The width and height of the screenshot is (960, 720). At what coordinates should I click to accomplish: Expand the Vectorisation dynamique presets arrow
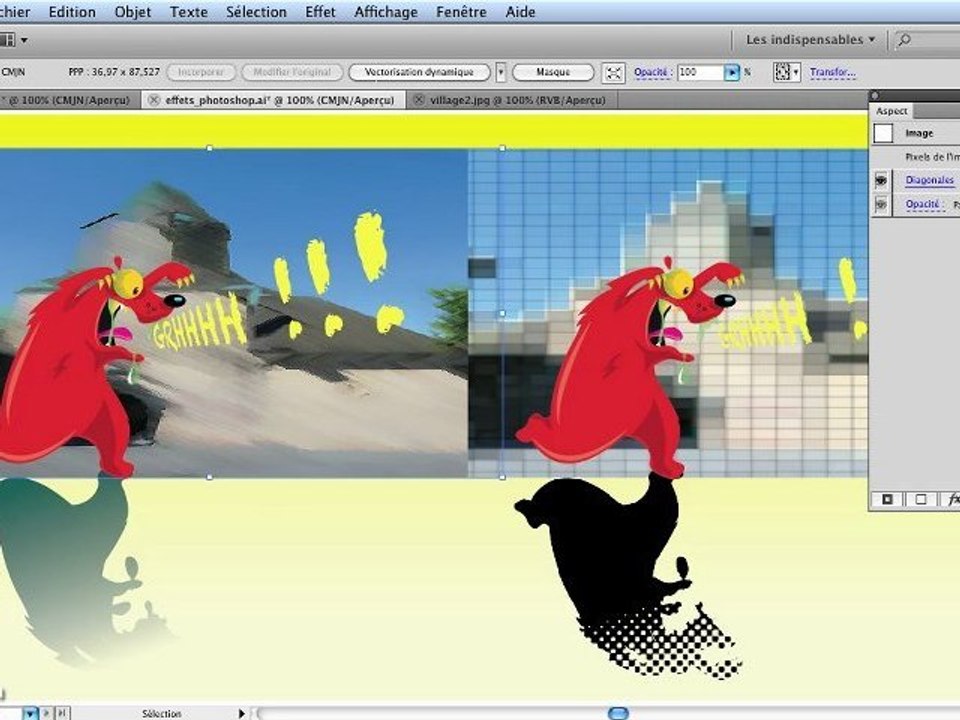point(500,72)
